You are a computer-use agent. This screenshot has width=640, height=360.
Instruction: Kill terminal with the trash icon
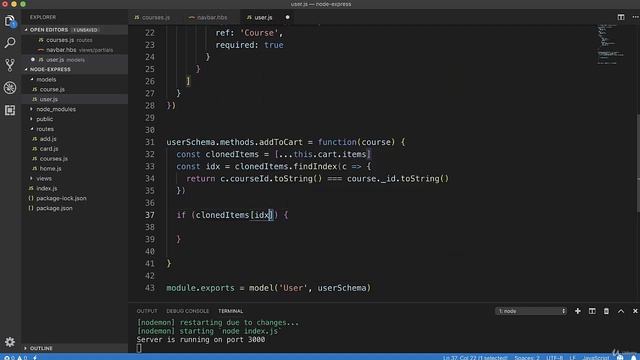pos(606,311)
